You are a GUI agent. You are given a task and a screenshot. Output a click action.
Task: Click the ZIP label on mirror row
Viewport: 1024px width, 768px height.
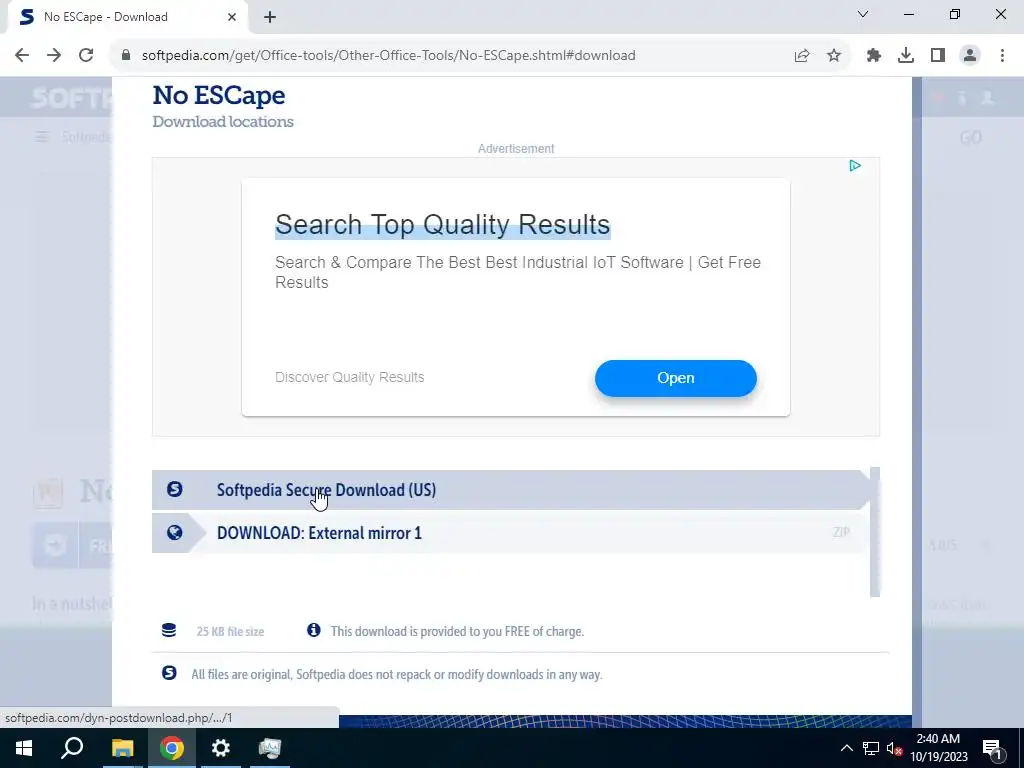[x=841, y=532]
